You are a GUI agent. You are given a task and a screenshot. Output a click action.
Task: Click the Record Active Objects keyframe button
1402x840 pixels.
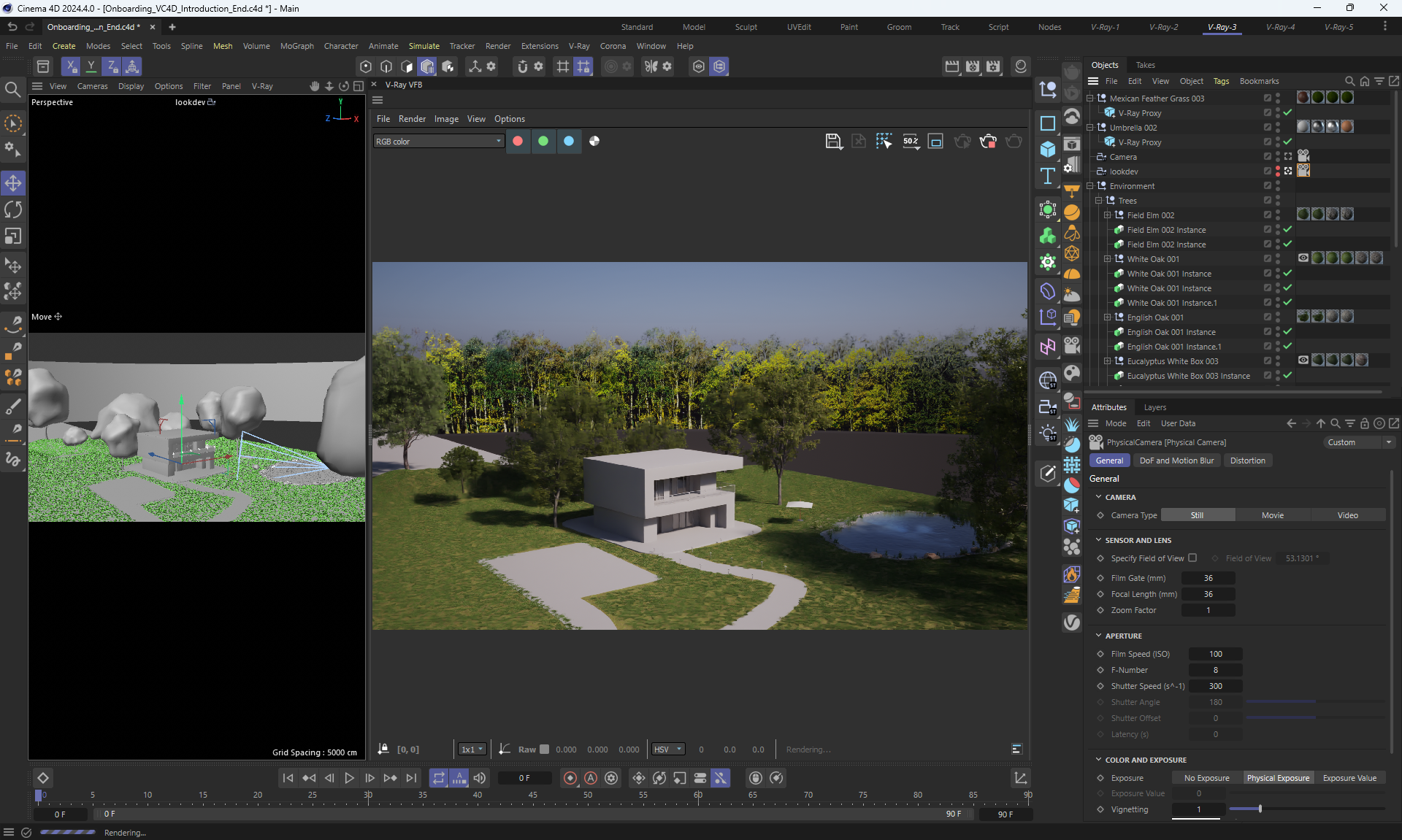click(x=570, y=778)
